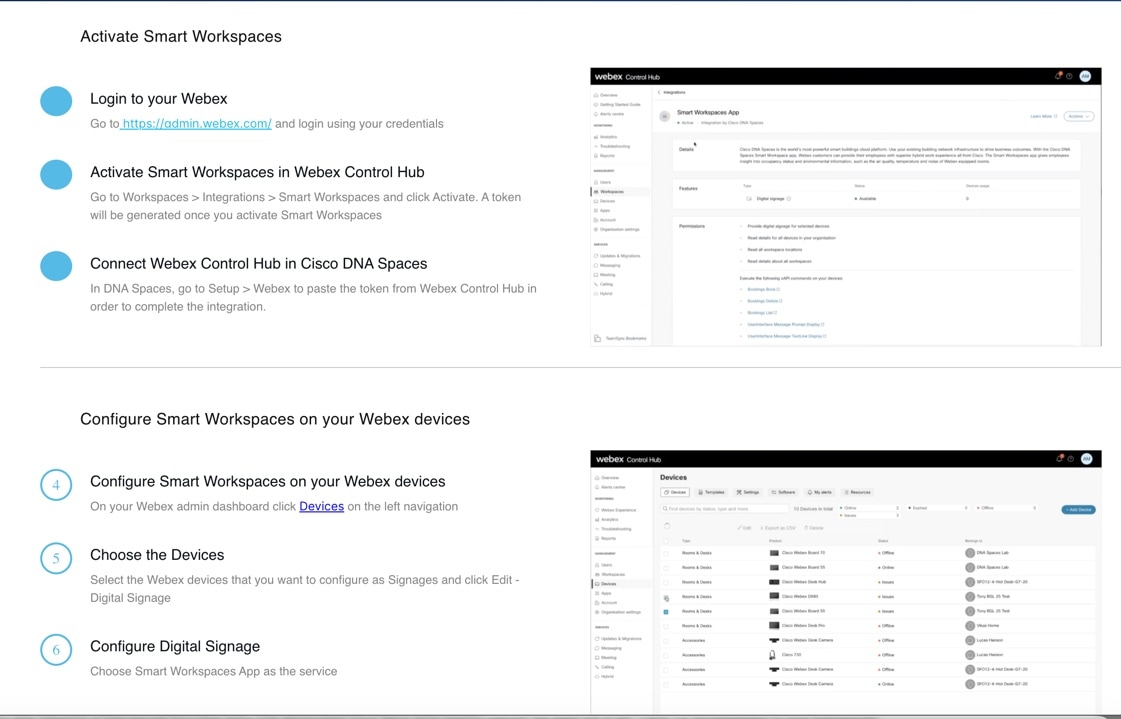The height and width of the screenshot is (719, 1121).
Task: Open Workspaces in lower screenshot sidebar
Action: pos(610,575)
